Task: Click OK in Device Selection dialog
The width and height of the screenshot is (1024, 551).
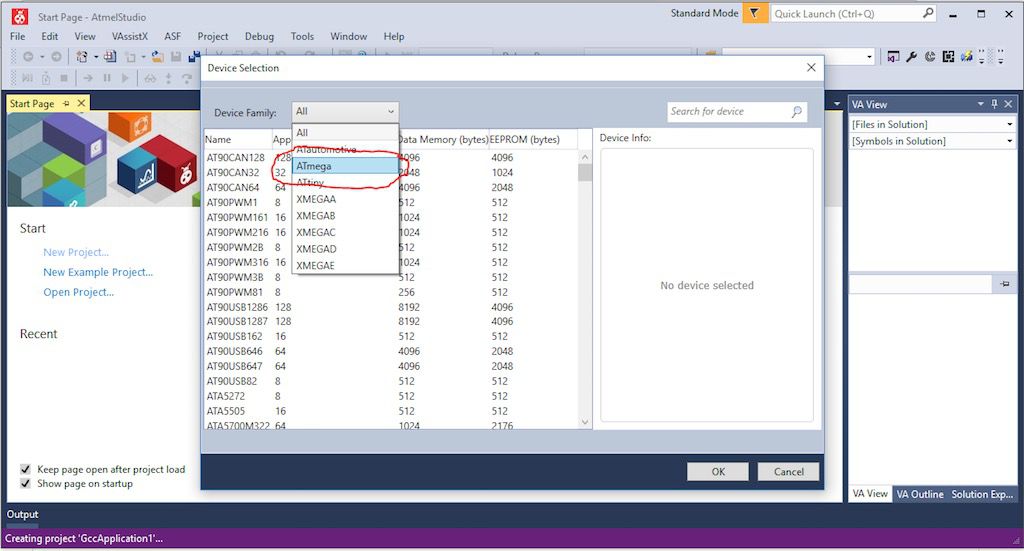Action: 718,471
